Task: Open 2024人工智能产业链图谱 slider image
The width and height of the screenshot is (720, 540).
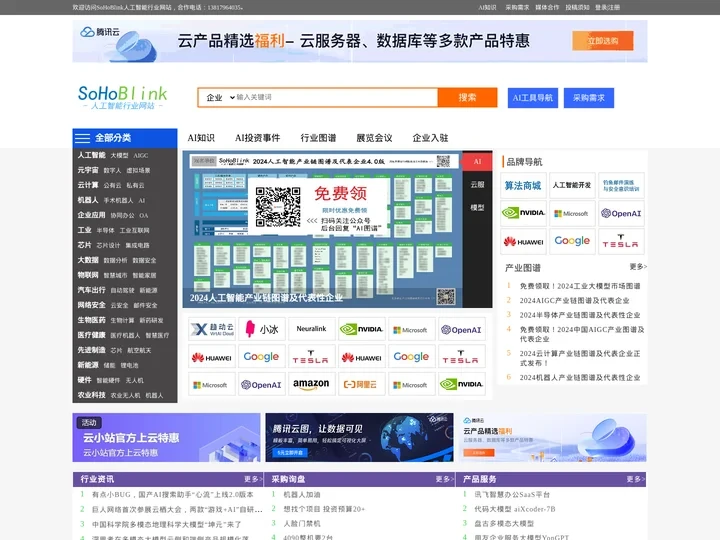Action: coord(322,229)
